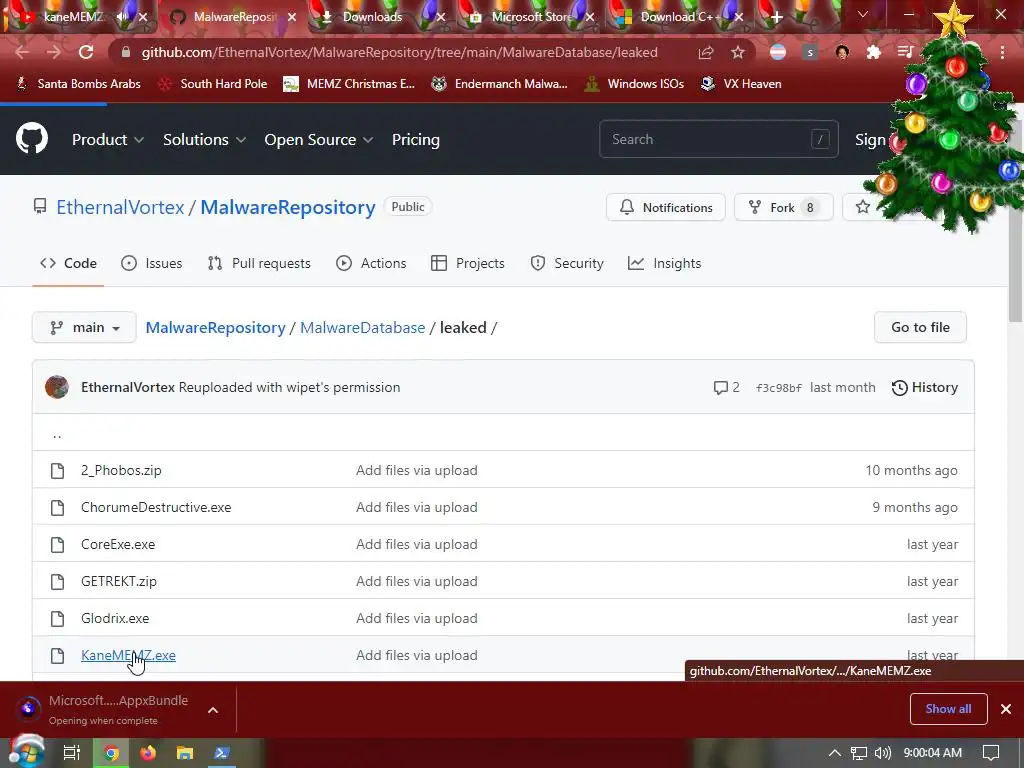The width and height of the screenshot is (1024, 768).
Task: Show hidden system tray icons chevron
Action: (835, 753)
